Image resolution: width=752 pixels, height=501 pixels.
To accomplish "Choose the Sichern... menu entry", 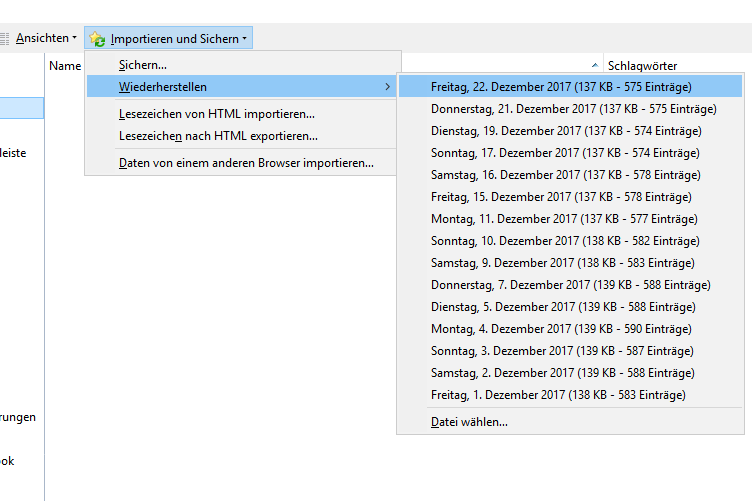I will point(142,65).
